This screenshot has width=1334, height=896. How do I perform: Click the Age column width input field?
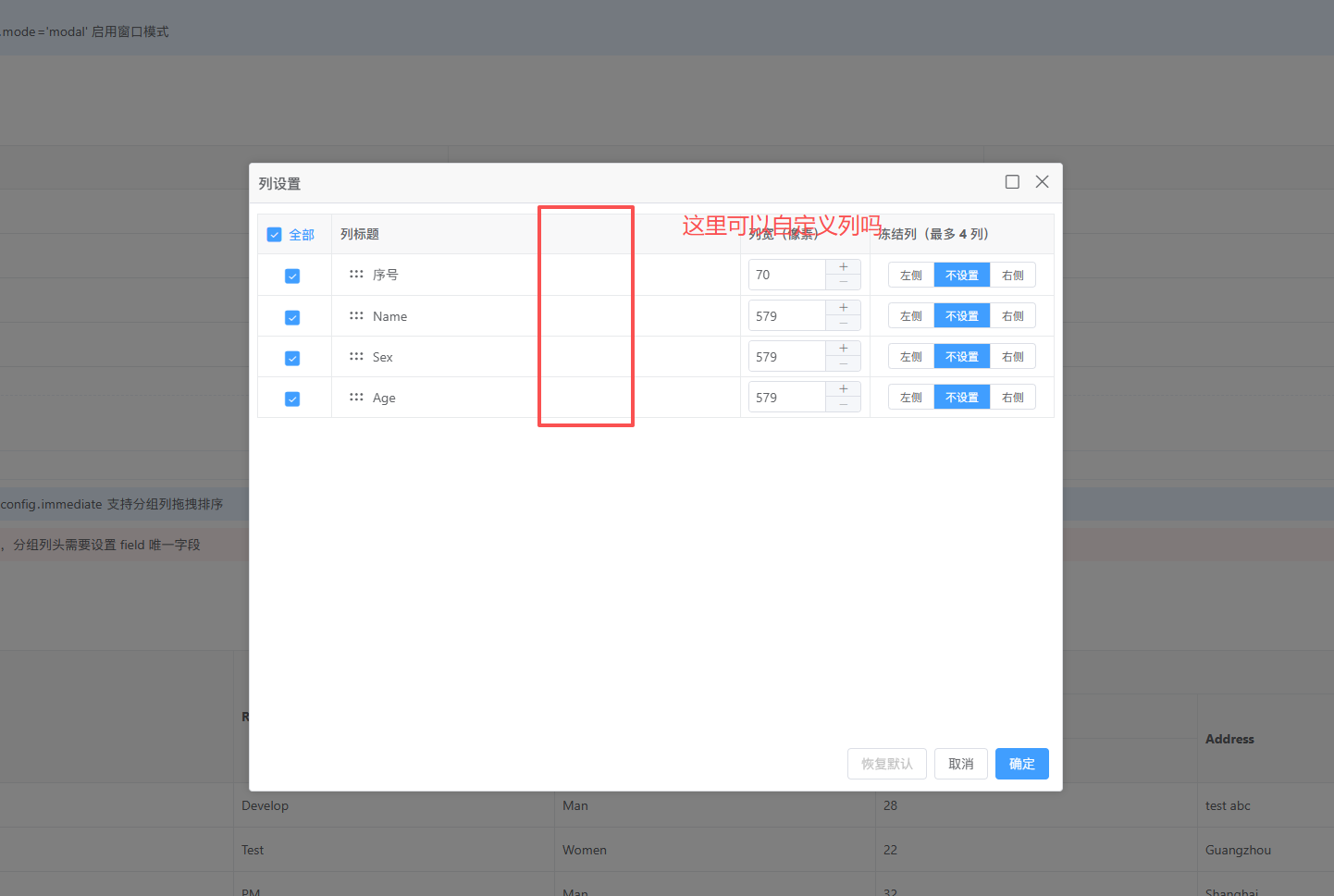click(x=787, y=398)
